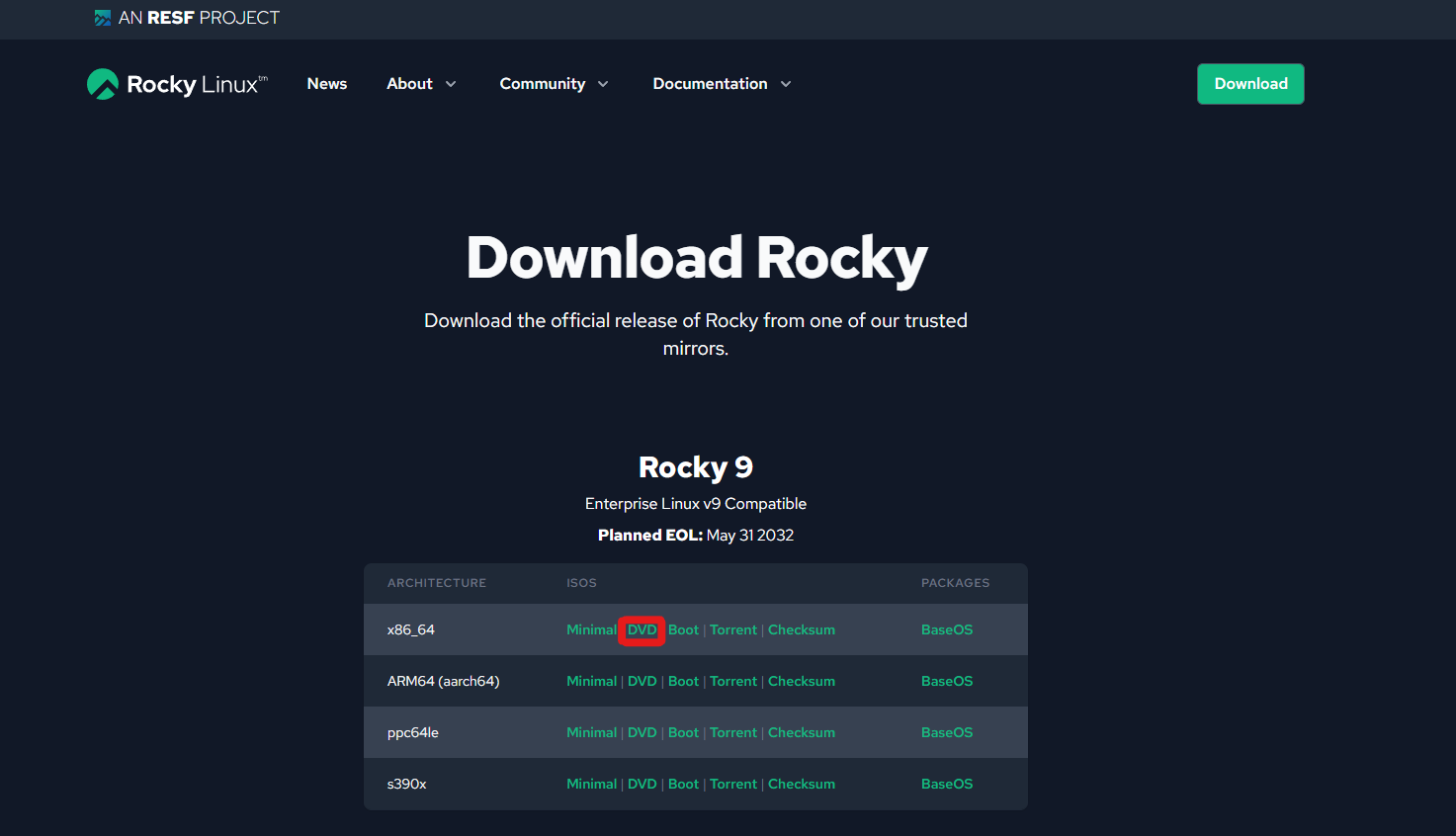Expand the About chevron arrow
This screenshot has height=836, width=1456.
pos(451,84)
